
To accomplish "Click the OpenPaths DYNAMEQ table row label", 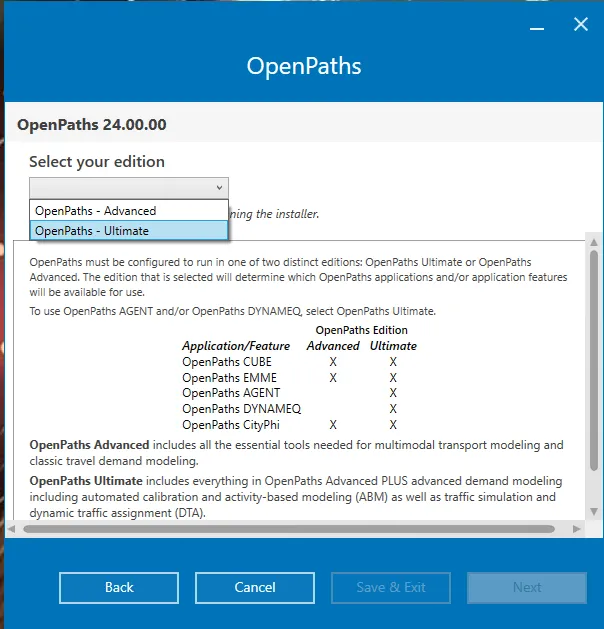I will click(242, 409).
